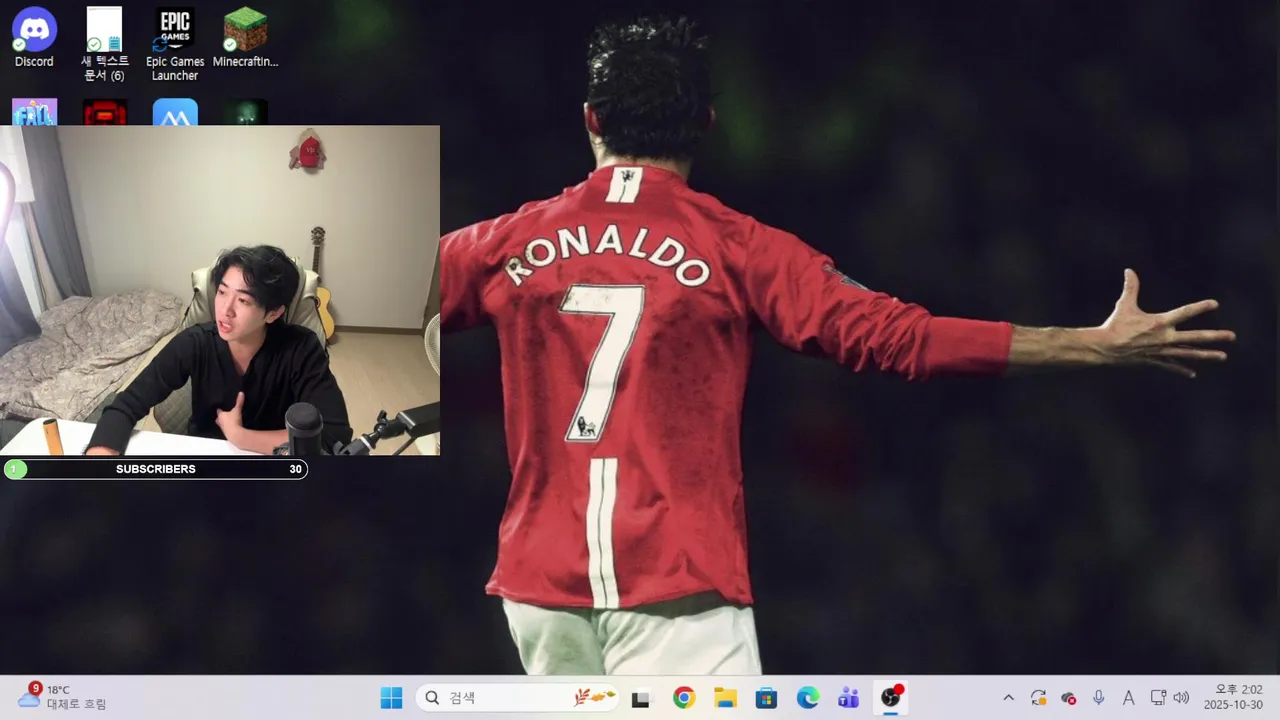Screen dimensions: 1280x720
Task: Launch Microsoft Edge from the taskbar
Action: pos(808,698)
